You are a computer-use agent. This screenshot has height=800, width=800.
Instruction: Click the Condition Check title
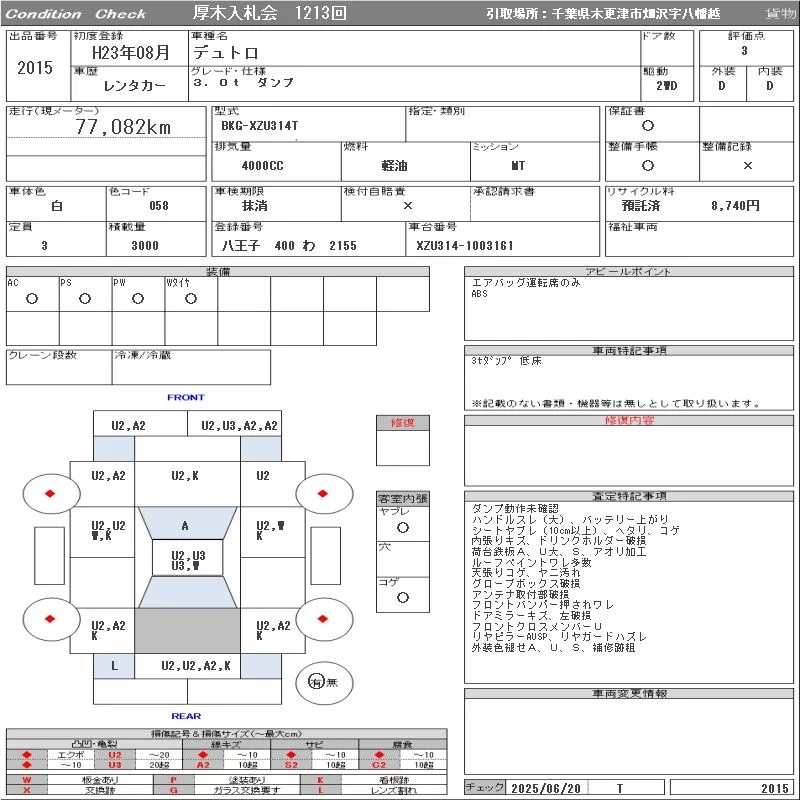[76, 14]
